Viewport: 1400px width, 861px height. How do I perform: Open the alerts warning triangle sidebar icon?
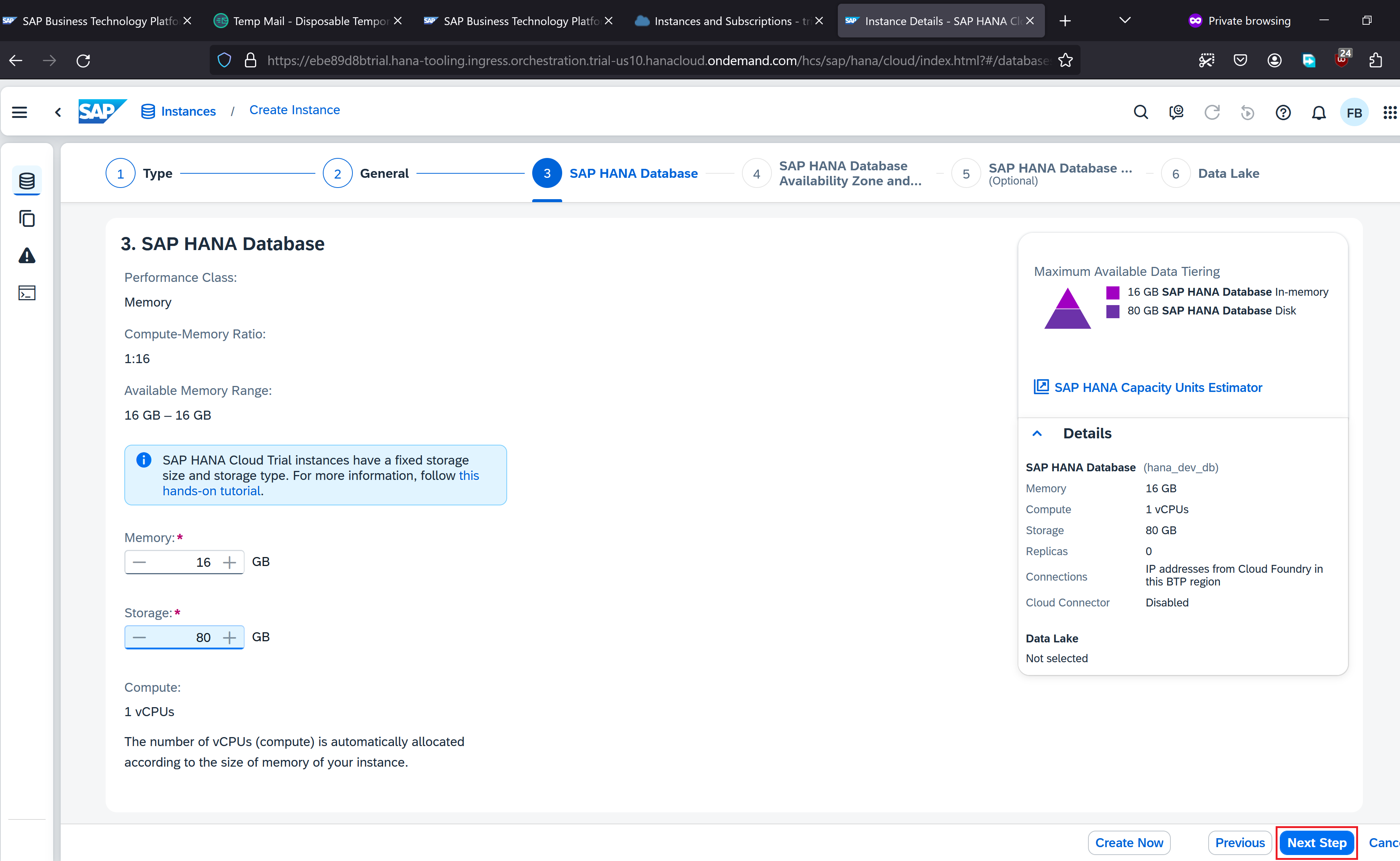pyautogui.click(x=27, y=256)
